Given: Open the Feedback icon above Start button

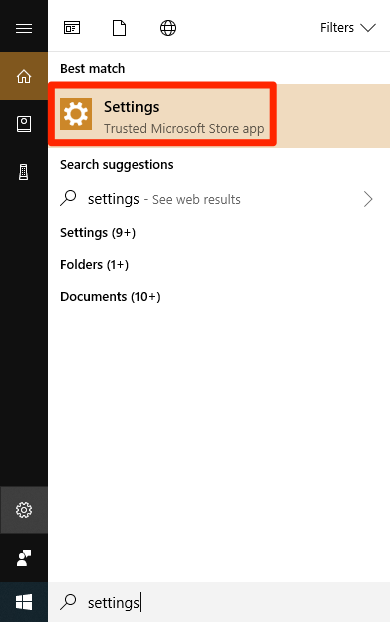Looking at the screenshot, I should pyautogui.click(x=24, y=558).
